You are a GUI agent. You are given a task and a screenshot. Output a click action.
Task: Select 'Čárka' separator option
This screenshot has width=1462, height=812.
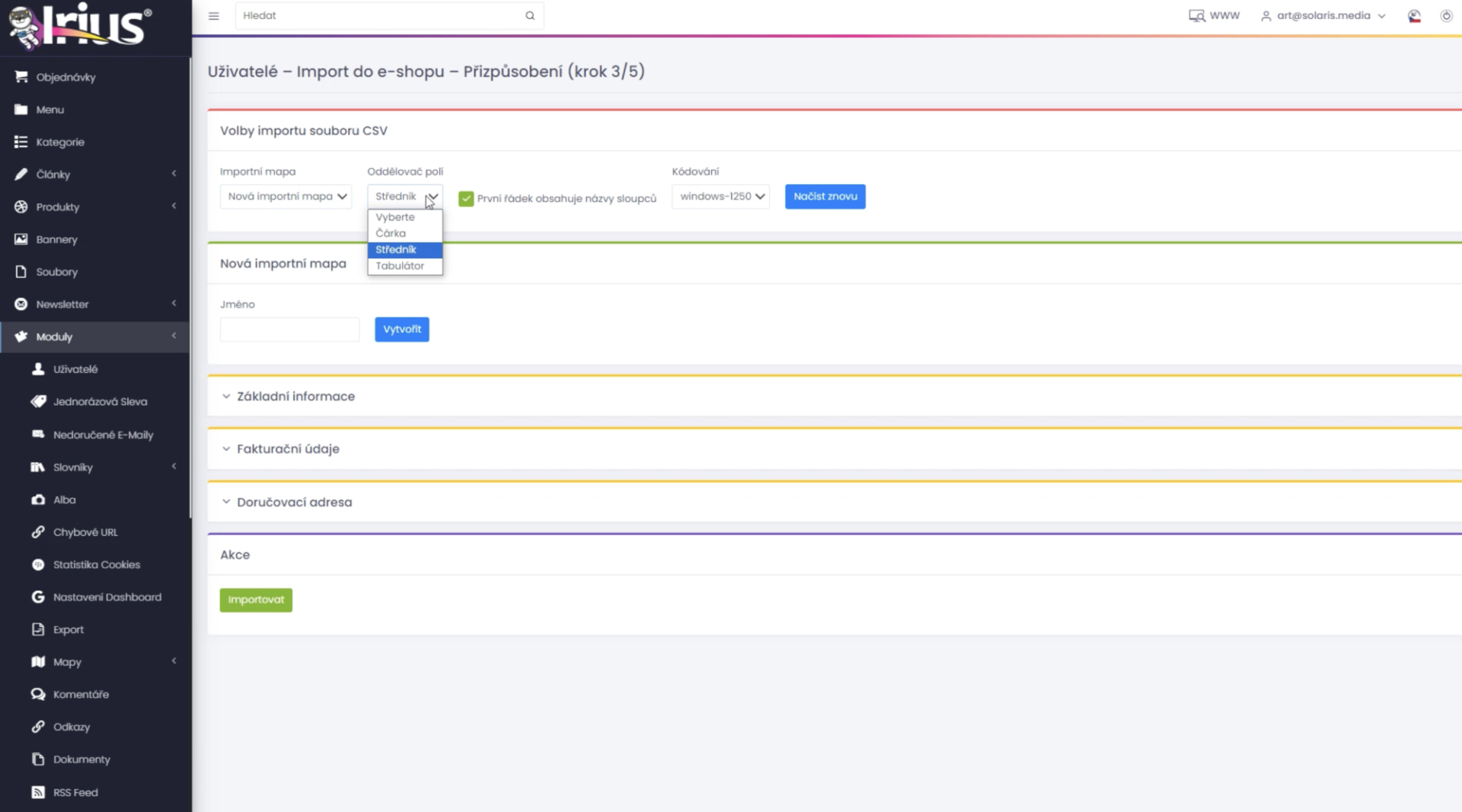coord(404,233)
